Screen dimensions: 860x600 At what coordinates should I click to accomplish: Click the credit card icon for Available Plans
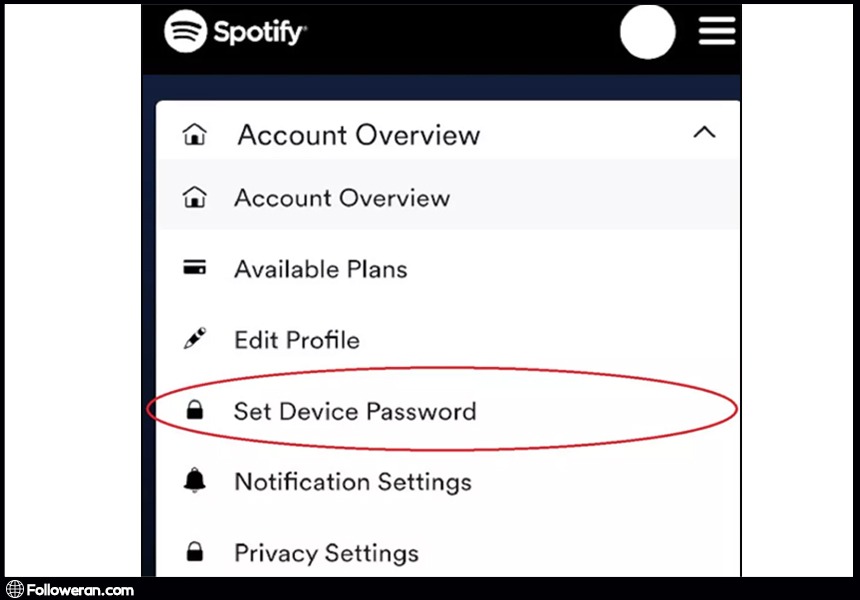coord(195,268)
